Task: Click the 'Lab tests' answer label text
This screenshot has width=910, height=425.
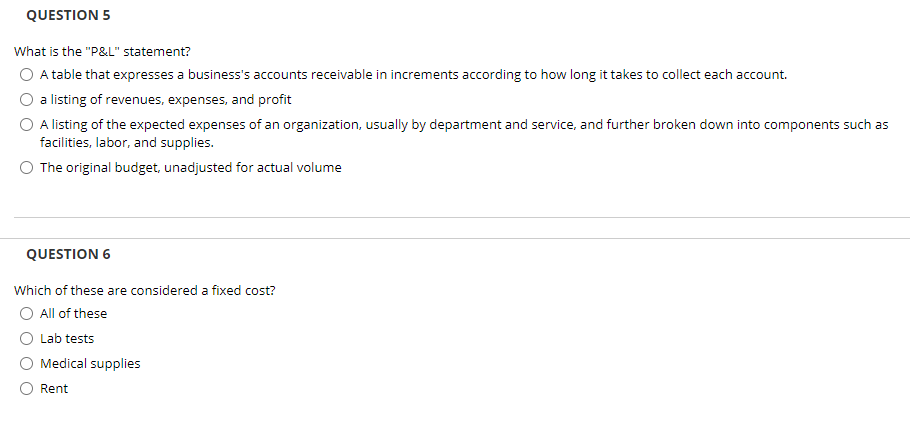Action: pyautogui.click(x=67, y=338)
